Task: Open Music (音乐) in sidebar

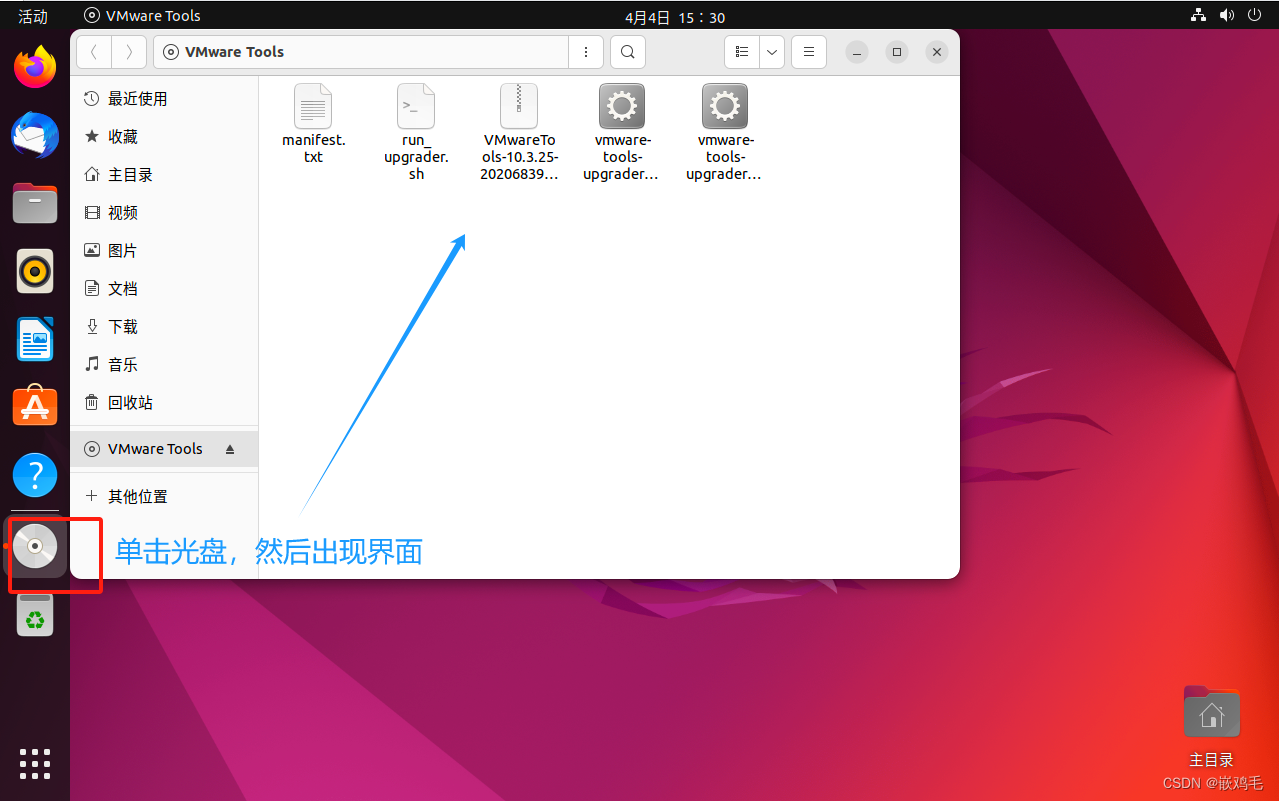Action: point(164,365)
